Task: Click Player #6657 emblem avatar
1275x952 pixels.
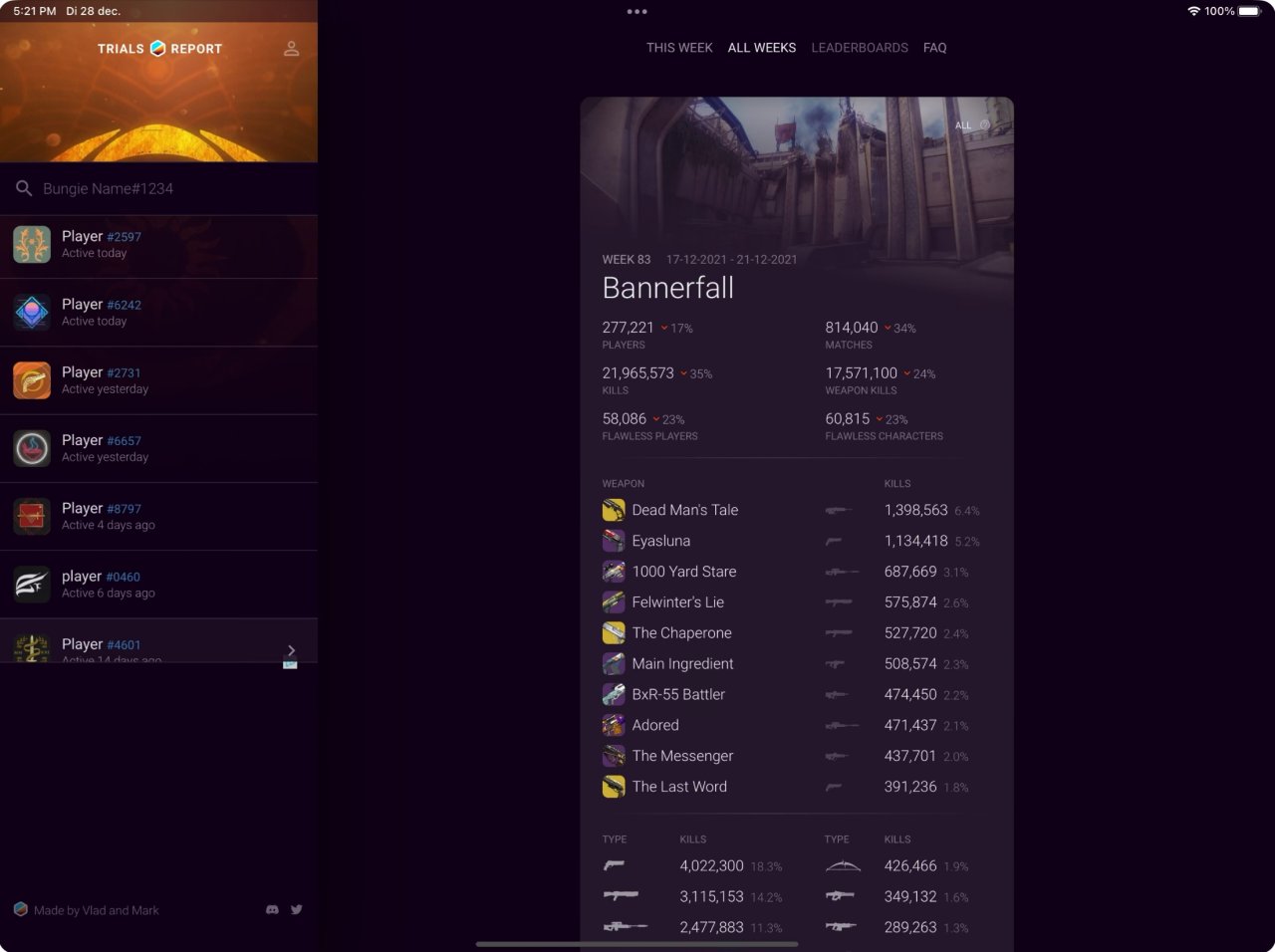Action: (x=32, y=448)
